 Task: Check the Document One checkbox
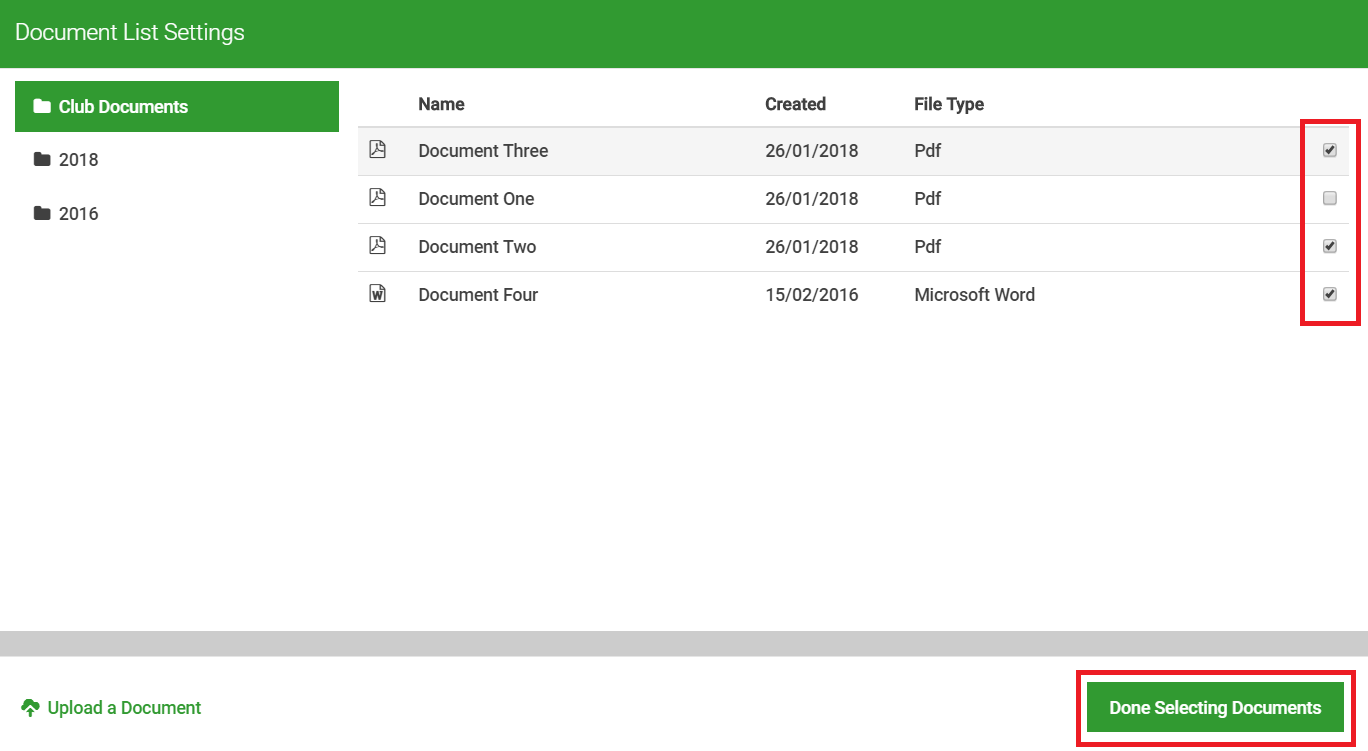tap(1330, 198)
